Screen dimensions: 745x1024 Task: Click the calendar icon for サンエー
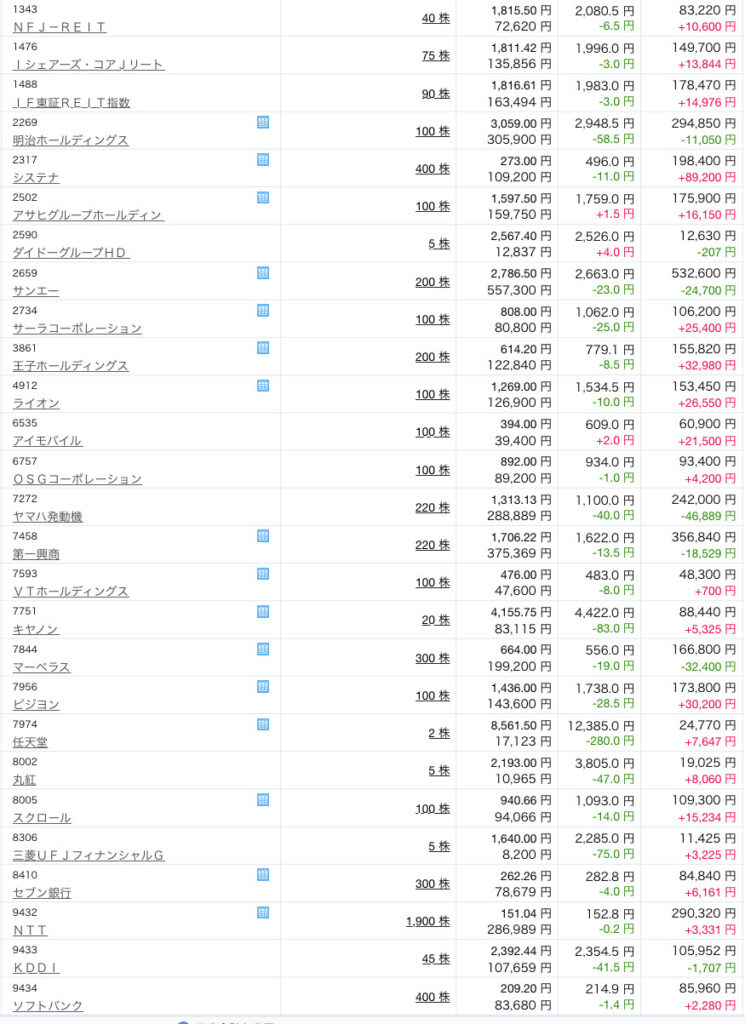tap(263, 272)
